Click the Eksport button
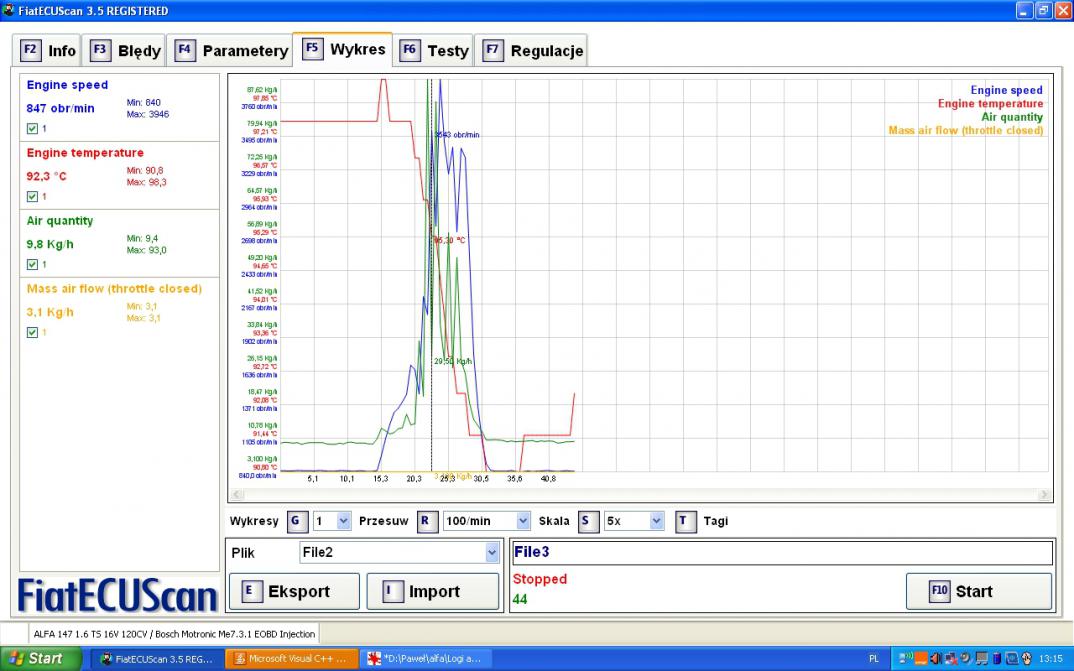1074x671 pixels. [294, 591]
